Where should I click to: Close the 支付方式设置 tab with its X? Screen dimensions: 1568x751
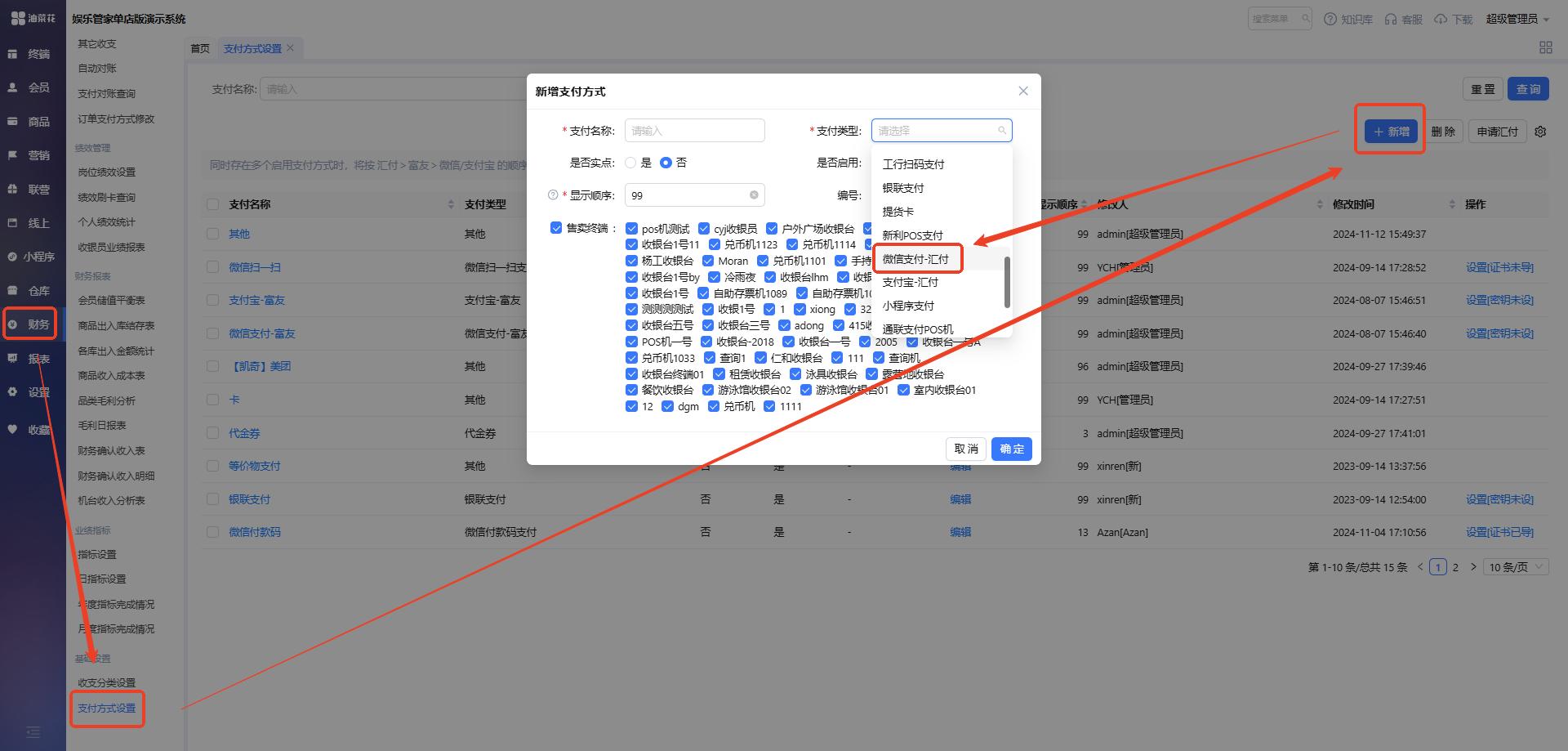click(290, 48)
